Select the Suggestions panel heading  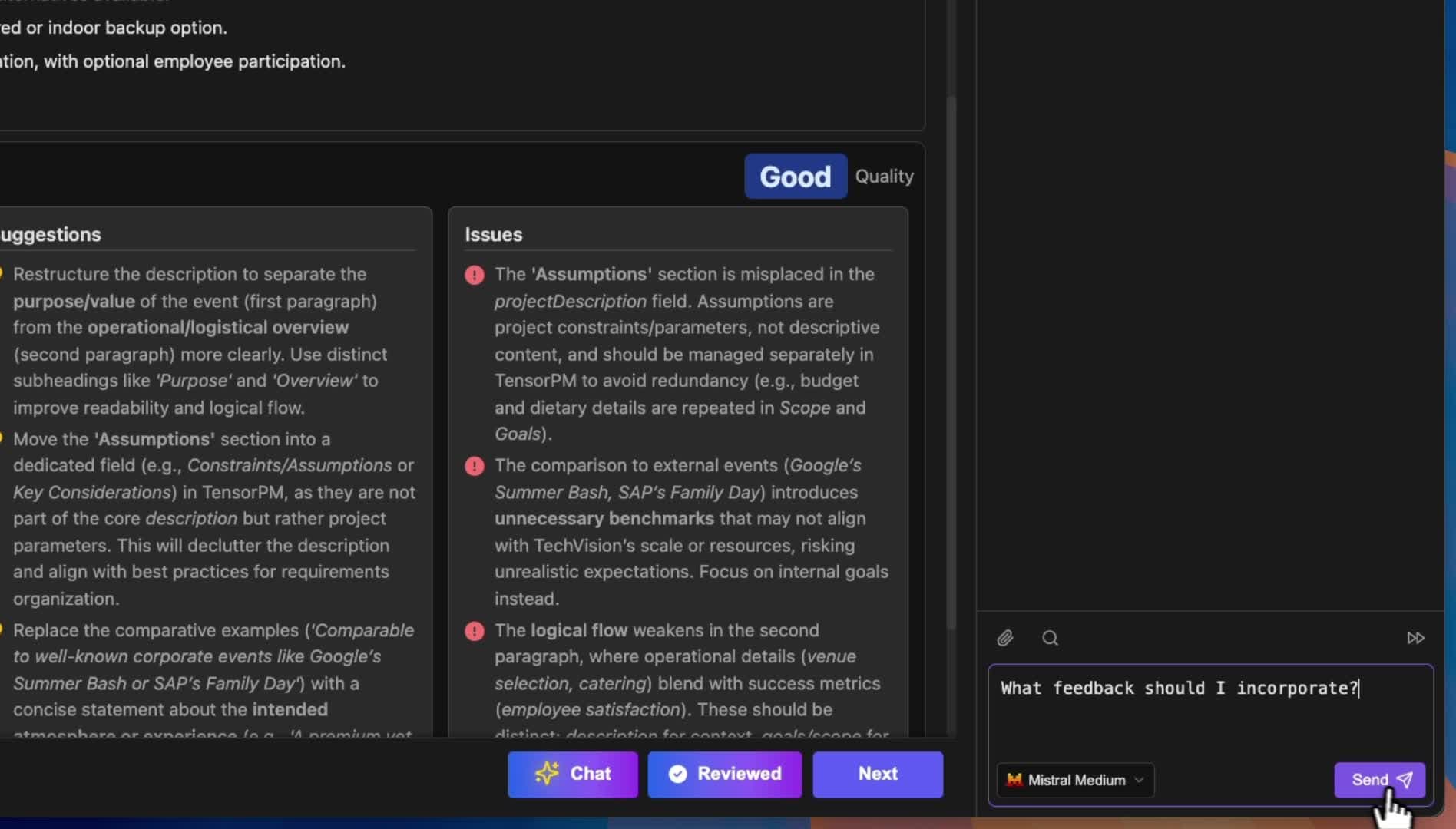click(x=51, y=235)
